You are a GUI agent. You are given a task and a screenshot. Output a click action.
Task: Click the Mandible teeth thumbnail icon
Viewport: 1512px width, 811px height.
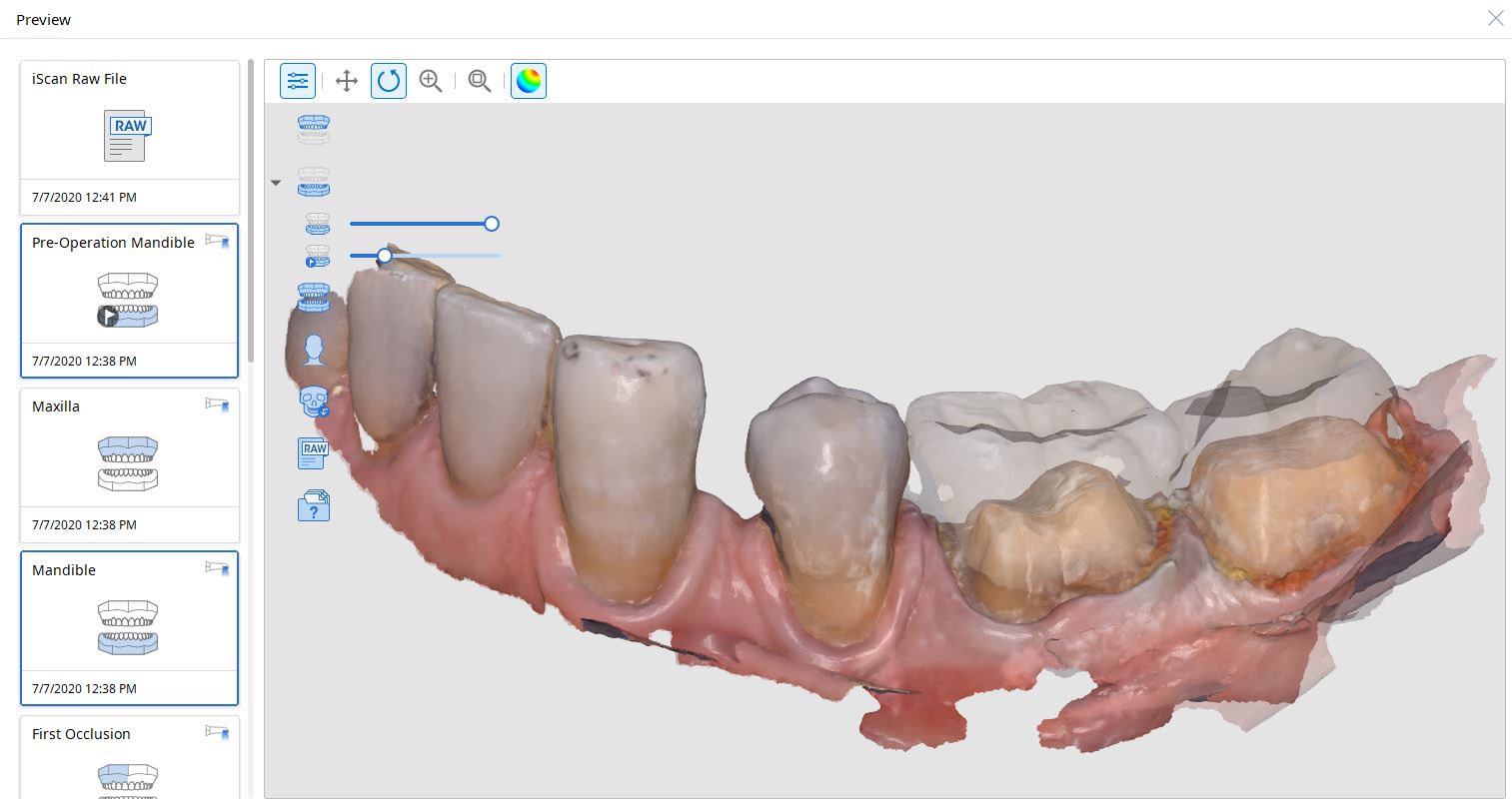[x=128, y=627]
